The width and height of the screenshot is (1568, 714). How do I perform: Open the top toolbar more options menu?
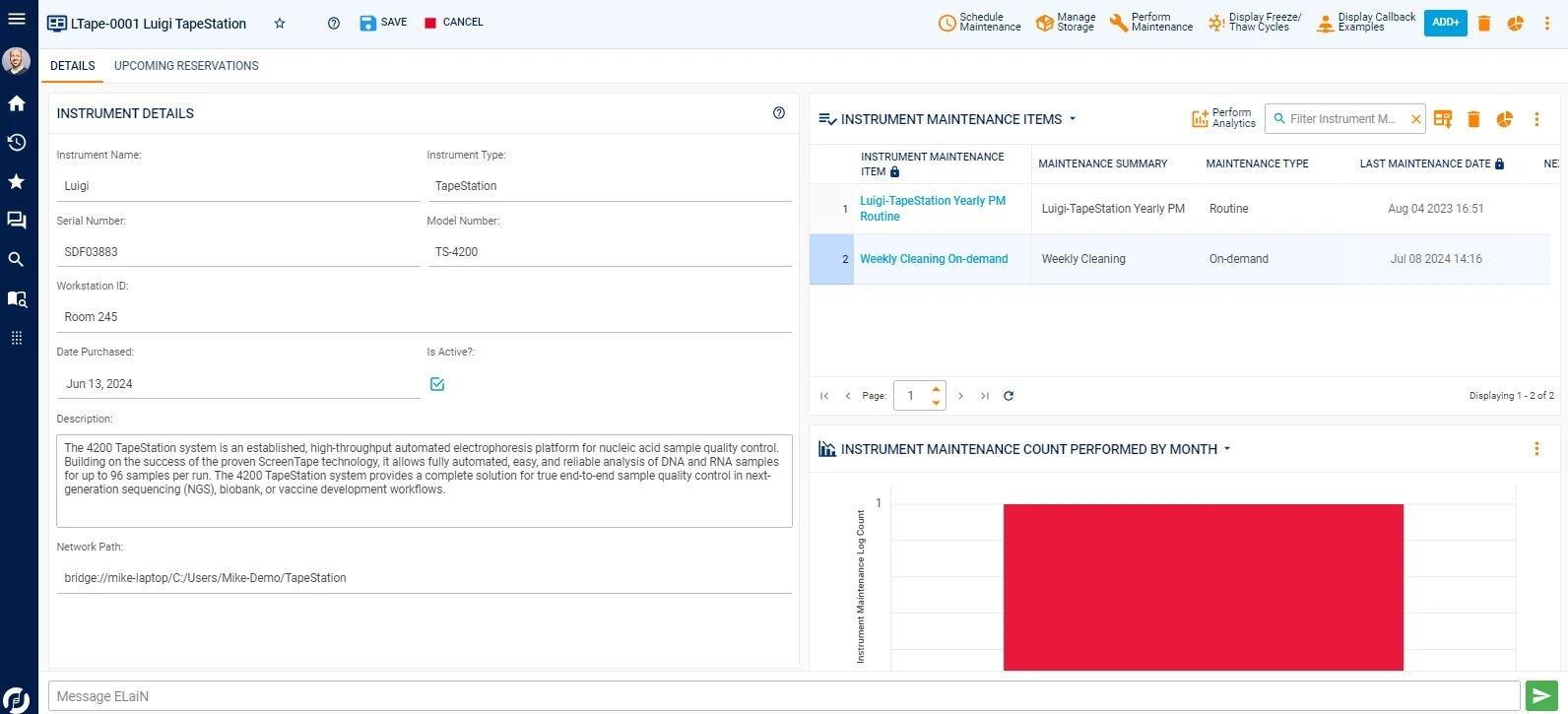coord(1547,23)
